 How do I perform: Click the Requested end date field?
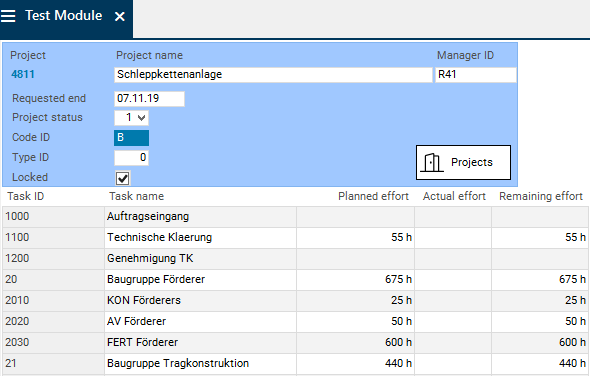coord(149,99)
